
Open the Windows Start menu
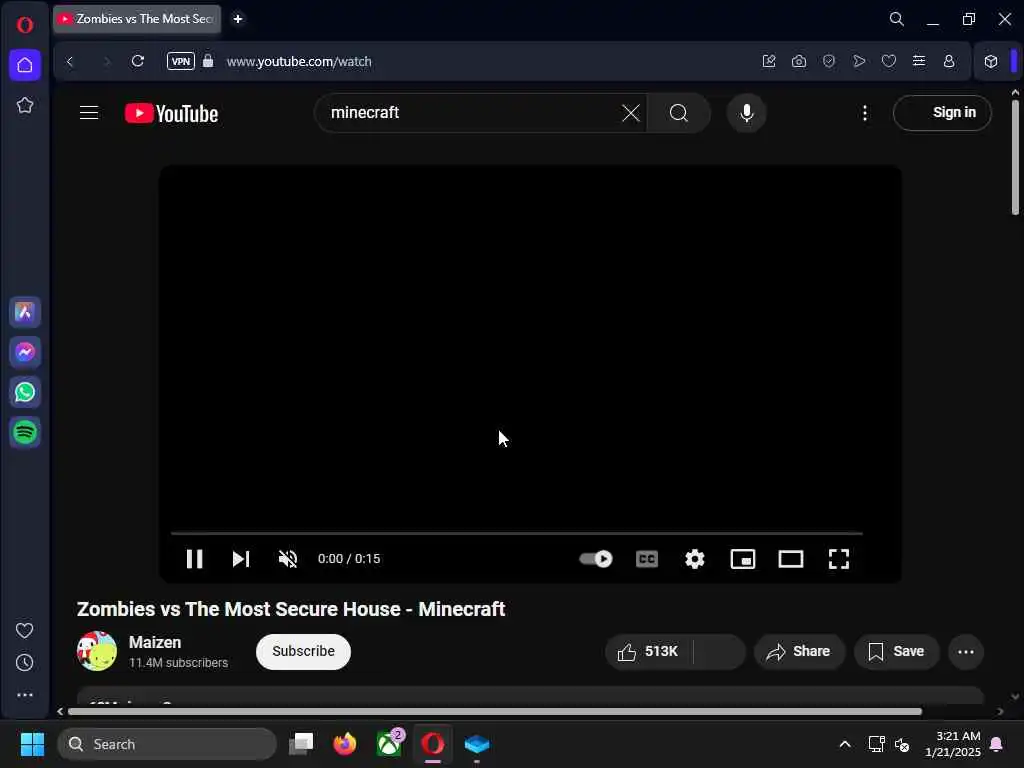pos(32,744)
